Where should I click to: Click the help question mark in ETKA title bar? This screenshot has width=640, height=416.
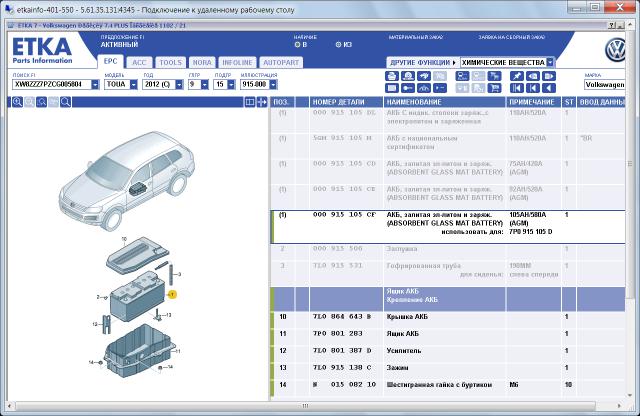[611, 25]
